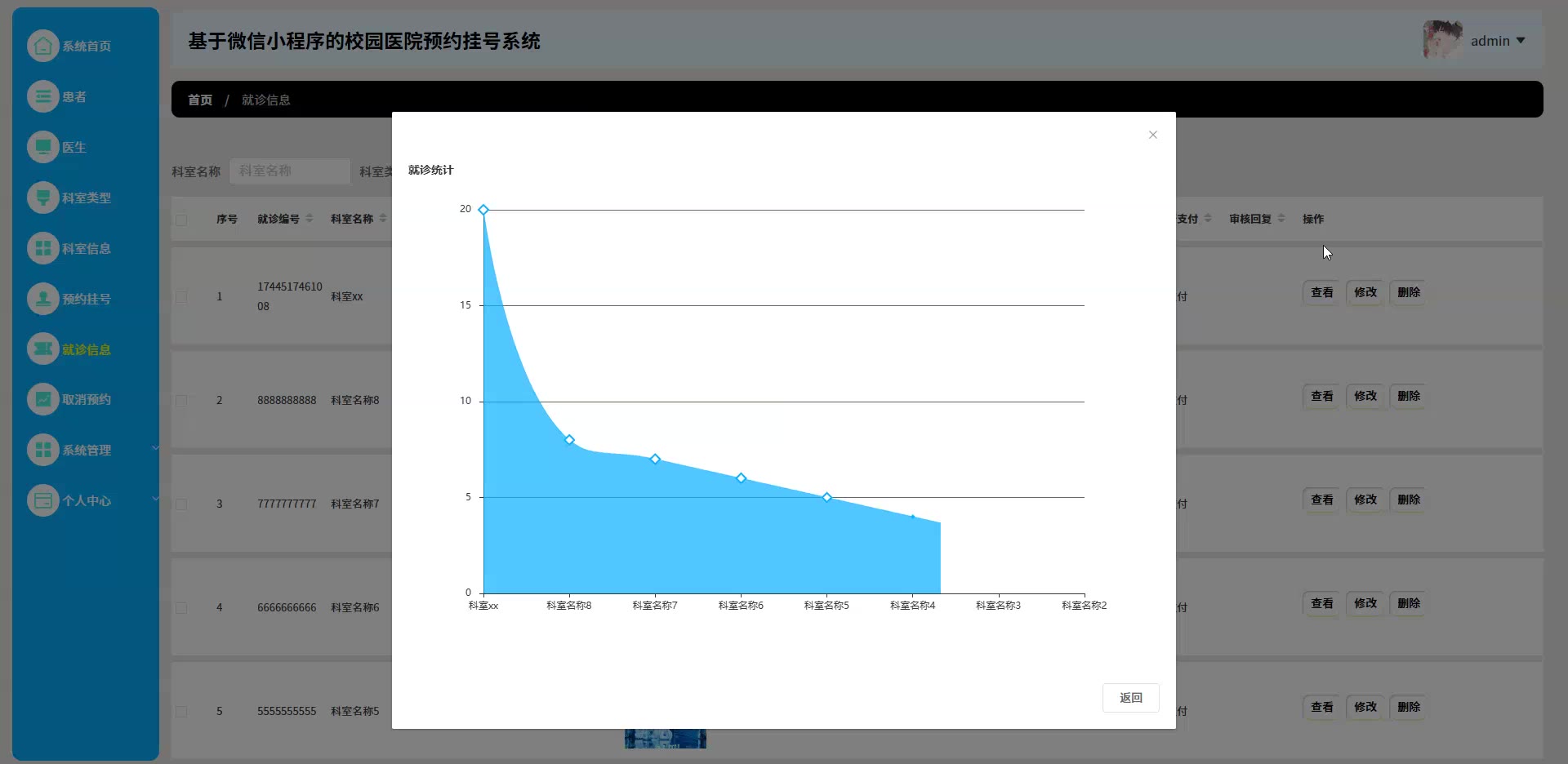Open the admin user dropdown
Image resolution: width=1568 pixels, height=764 pixels.
pyautogui.click(x=1498, y=41)
